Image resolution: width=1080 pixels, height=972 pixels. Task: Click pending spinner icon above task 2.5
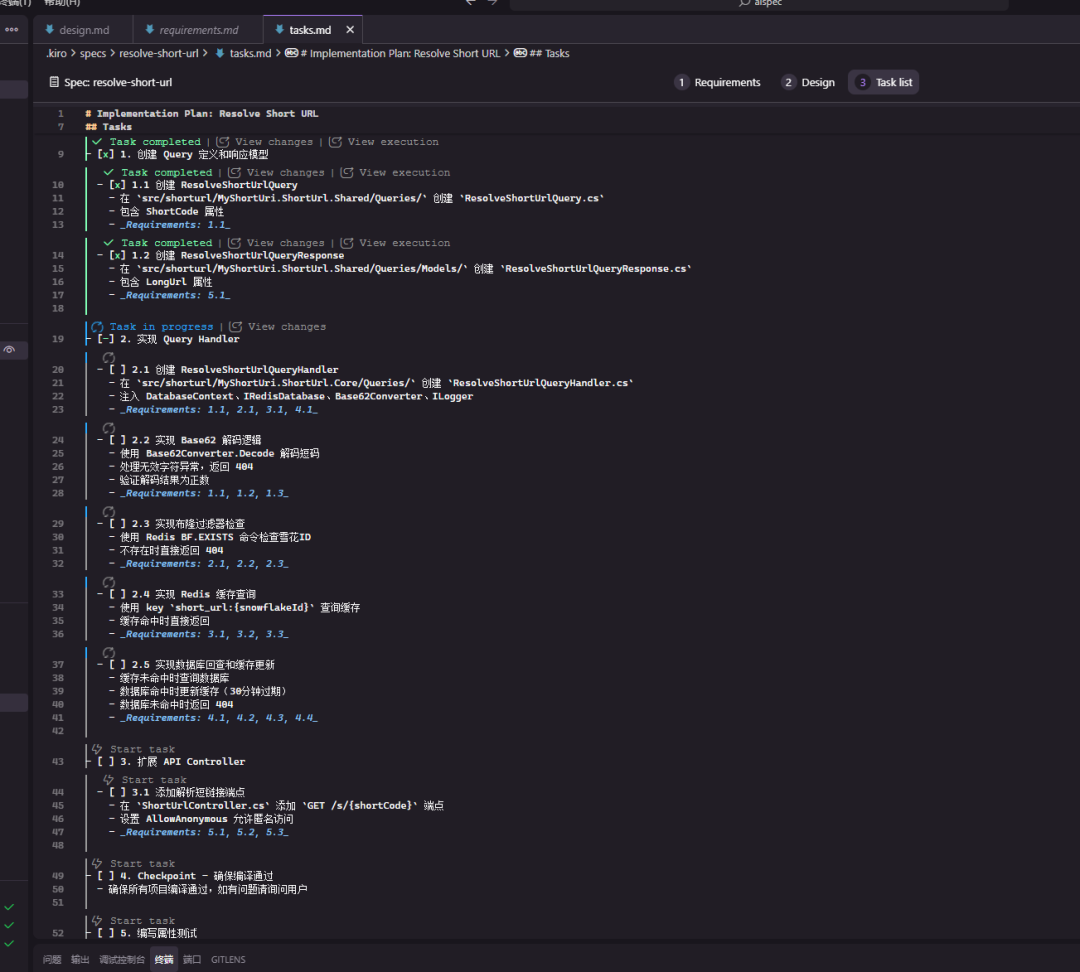tap(109, 652)
